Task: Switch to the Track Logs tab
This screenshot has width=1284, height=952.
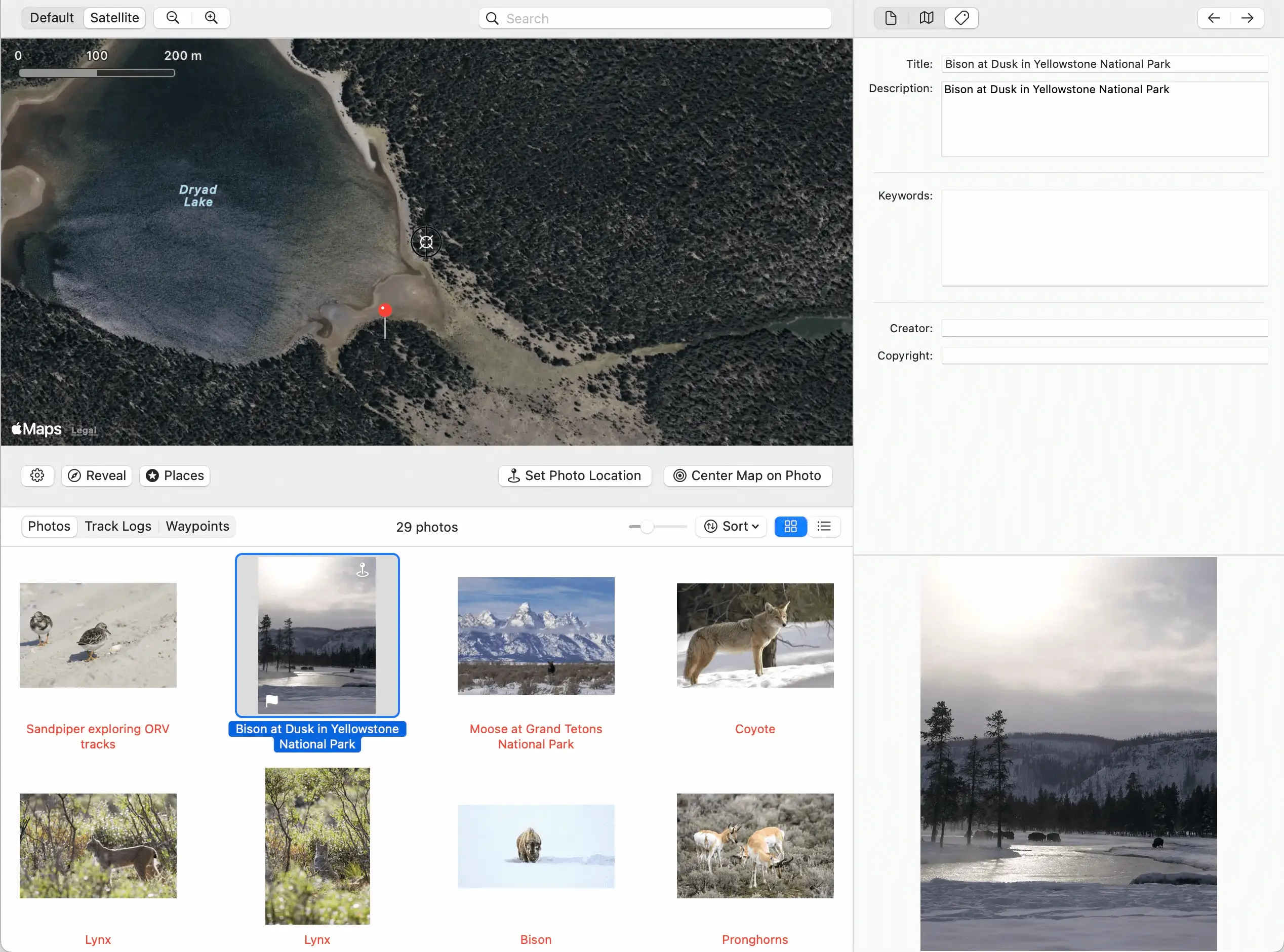Action: point(118,526)
